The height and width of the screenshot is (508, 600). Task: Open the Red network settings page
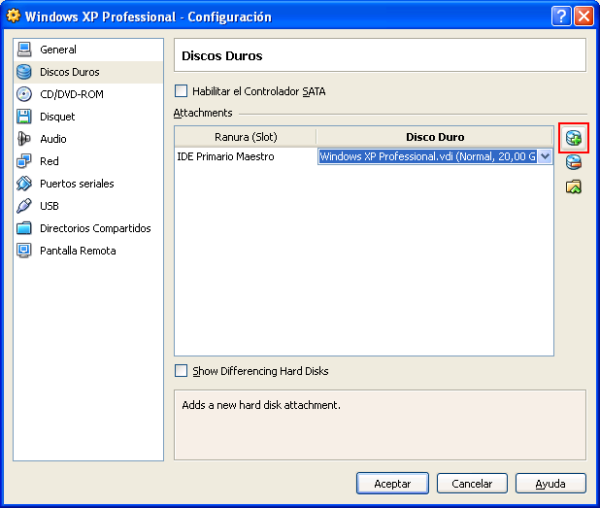tap(49, 161)
